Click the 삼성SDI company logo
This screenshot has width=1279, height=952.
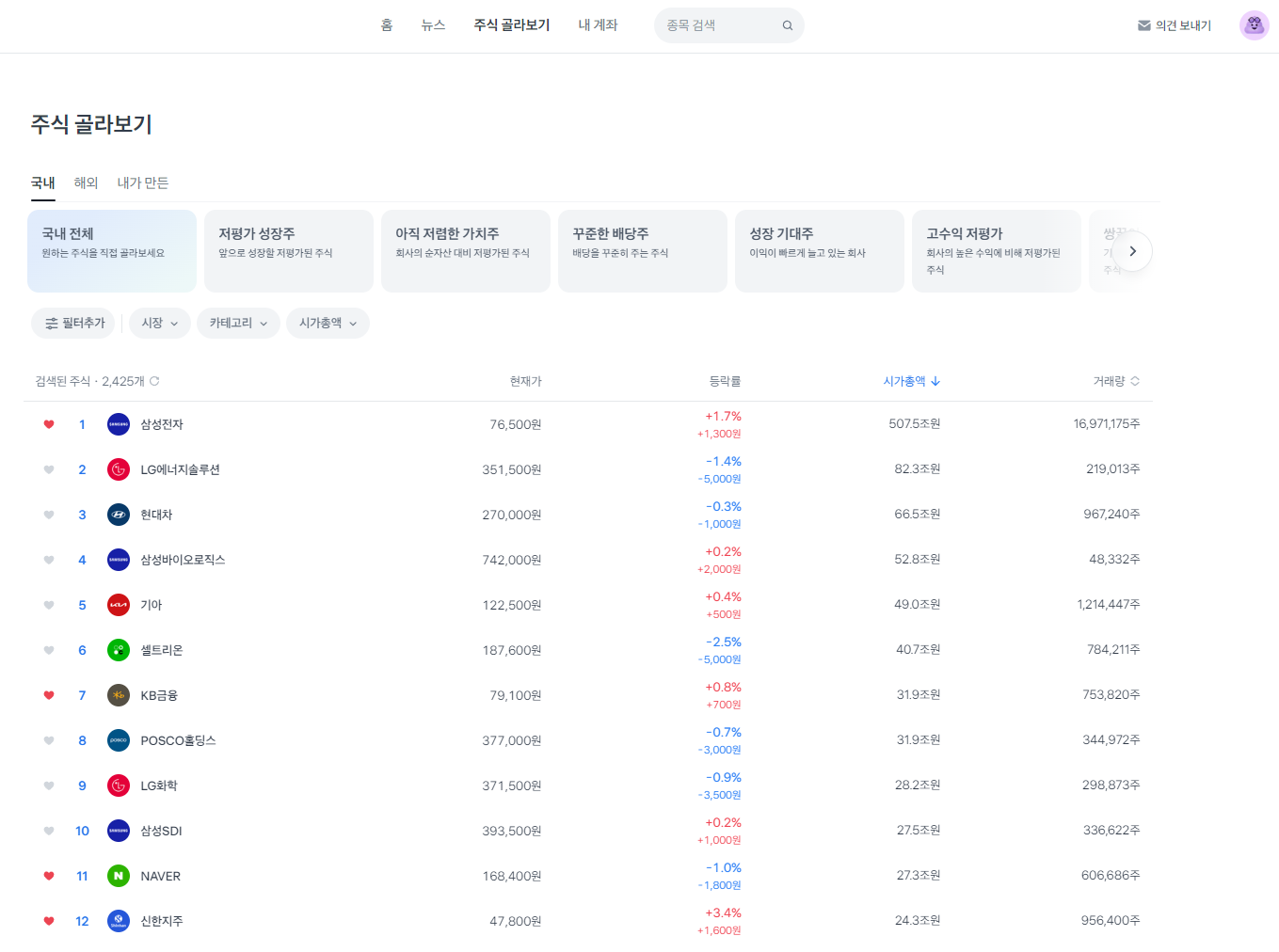click(x=119, y=831)
